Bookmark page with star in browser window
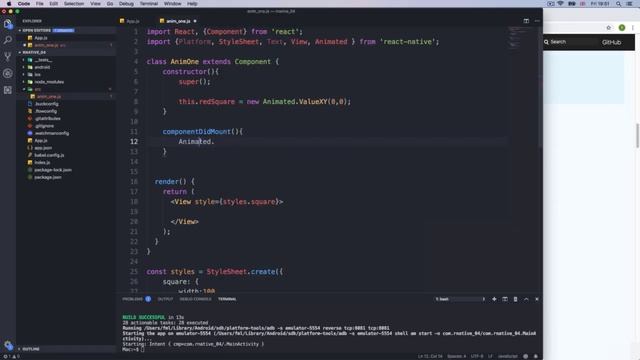640x360 pixels. pos(609,28)
